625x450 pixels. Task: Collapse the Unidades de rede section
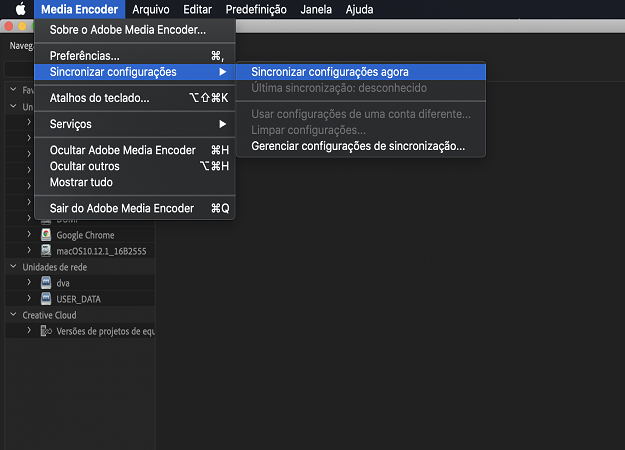point(13,267)
